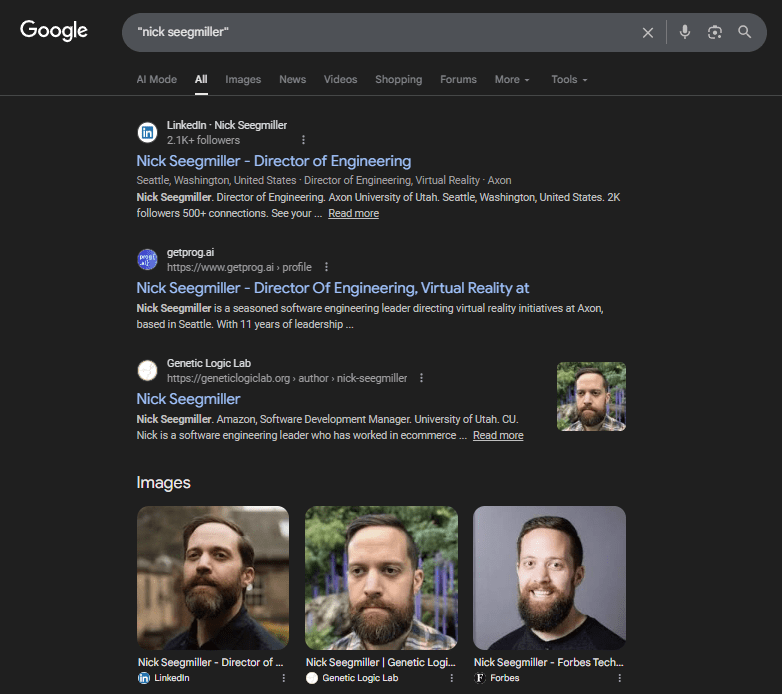Open search by image lens icon

point(715,32)
